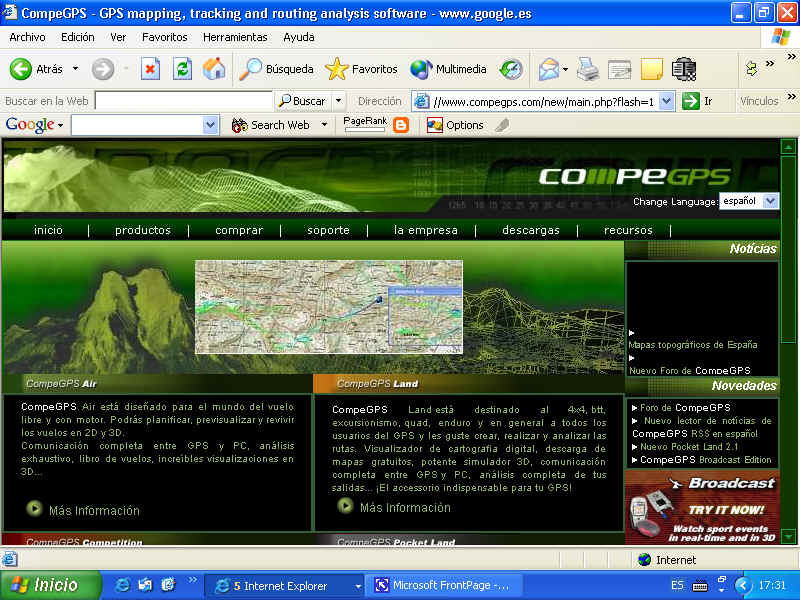The image size is (800, 600).
Task: Click the Google toolbar search field
Action: tap(137, 125)
